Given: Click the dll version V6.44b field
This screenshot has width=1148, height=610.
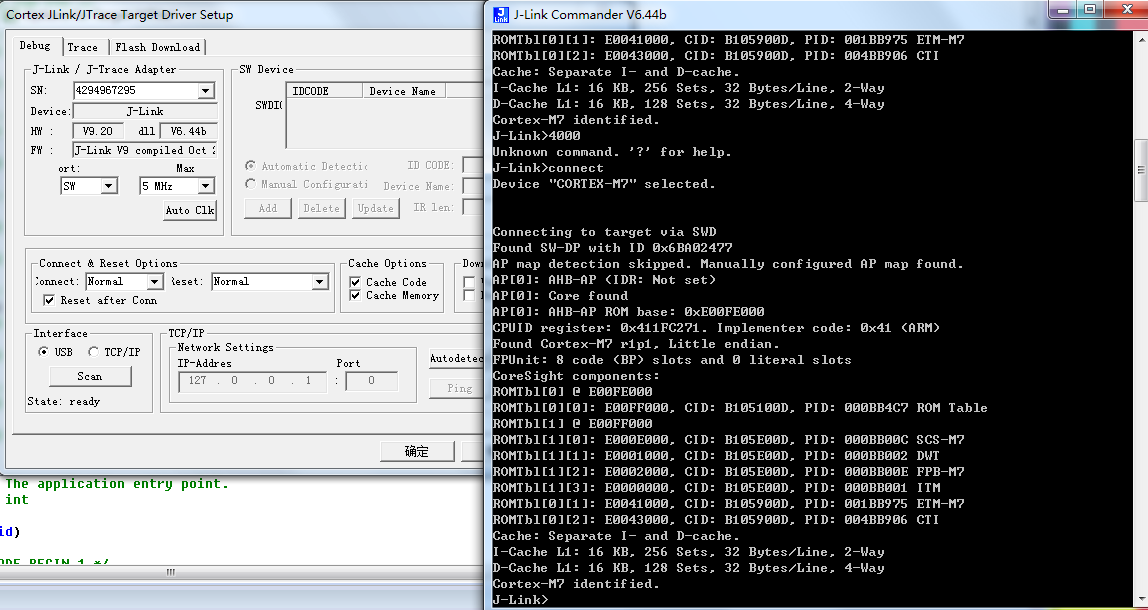Looking at the screenshot, I should (x=188, y=131).
